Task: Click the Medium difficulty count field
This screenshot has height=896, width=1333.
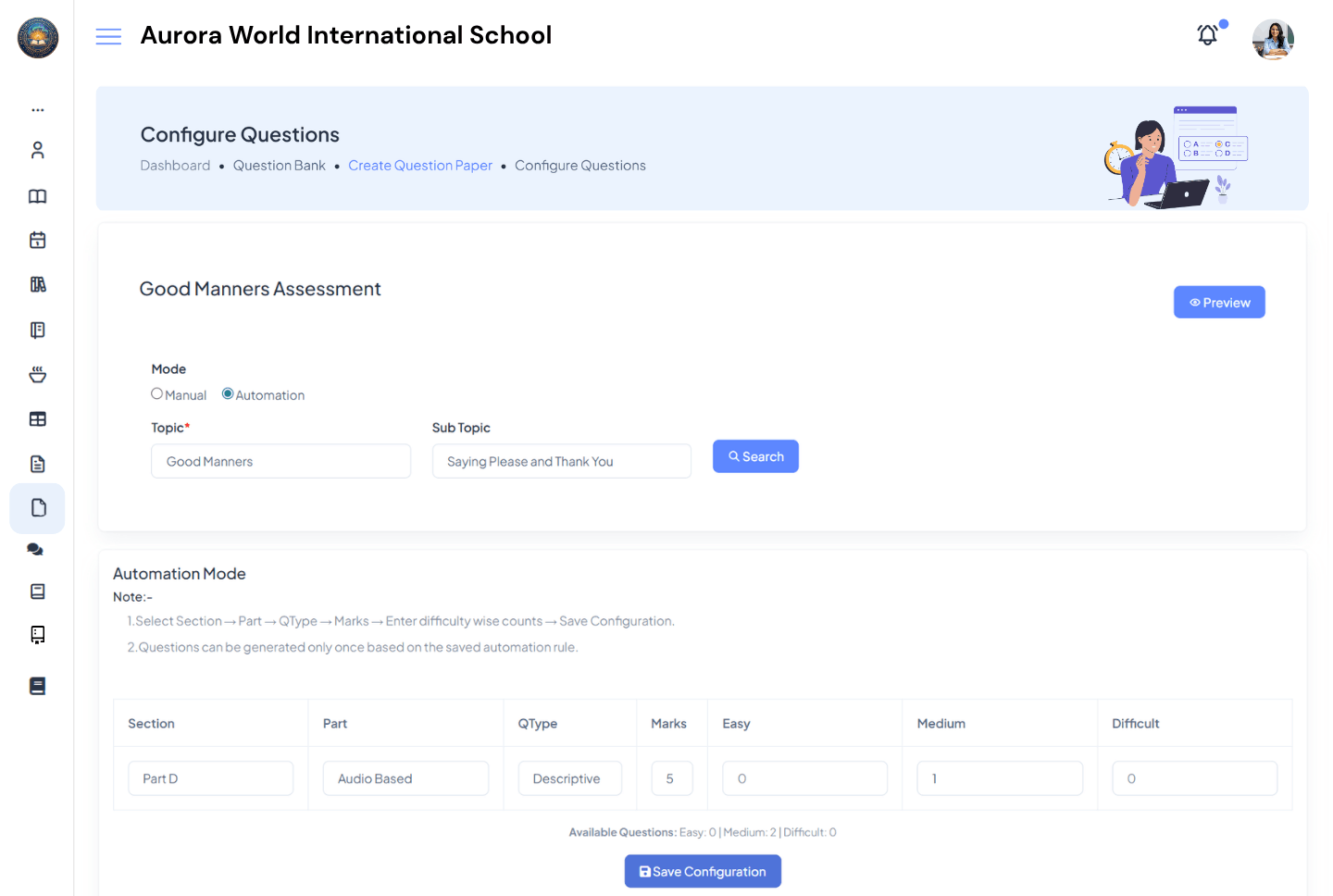Action: (x=1000, y=778)
